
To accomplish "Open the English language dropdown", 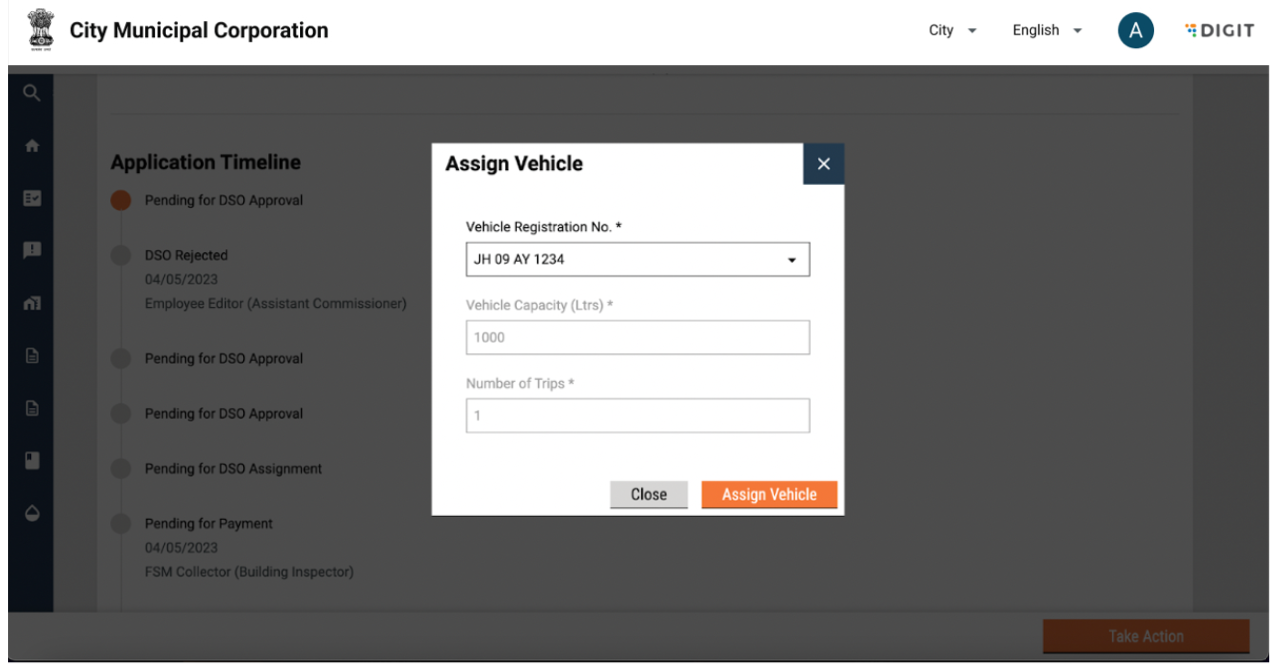I will (1047, 31).
